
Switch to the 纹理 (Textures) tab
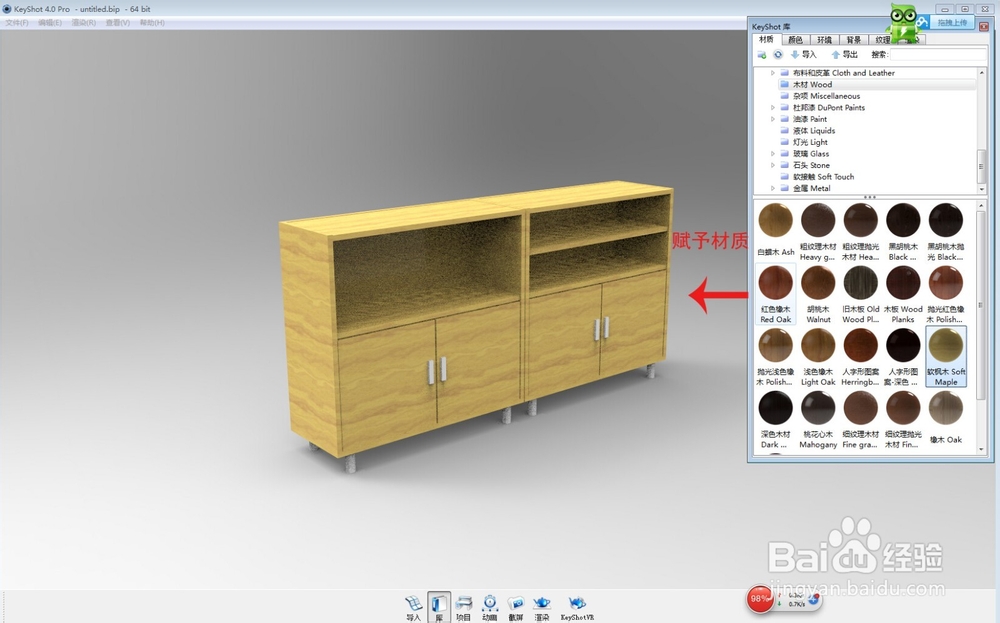click(x=883, y=40)
